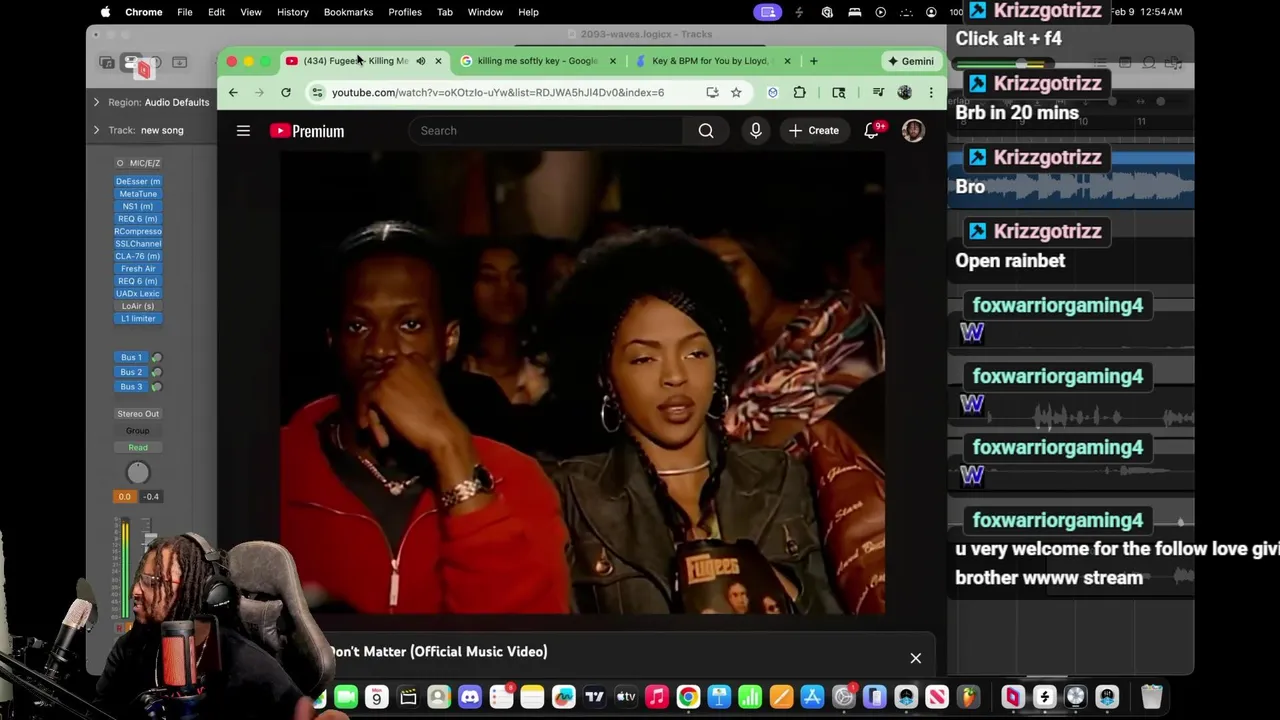The image size is (1280, 720).
Task: Click the YouTube Premium logo
Action: [x=307, y=131]
